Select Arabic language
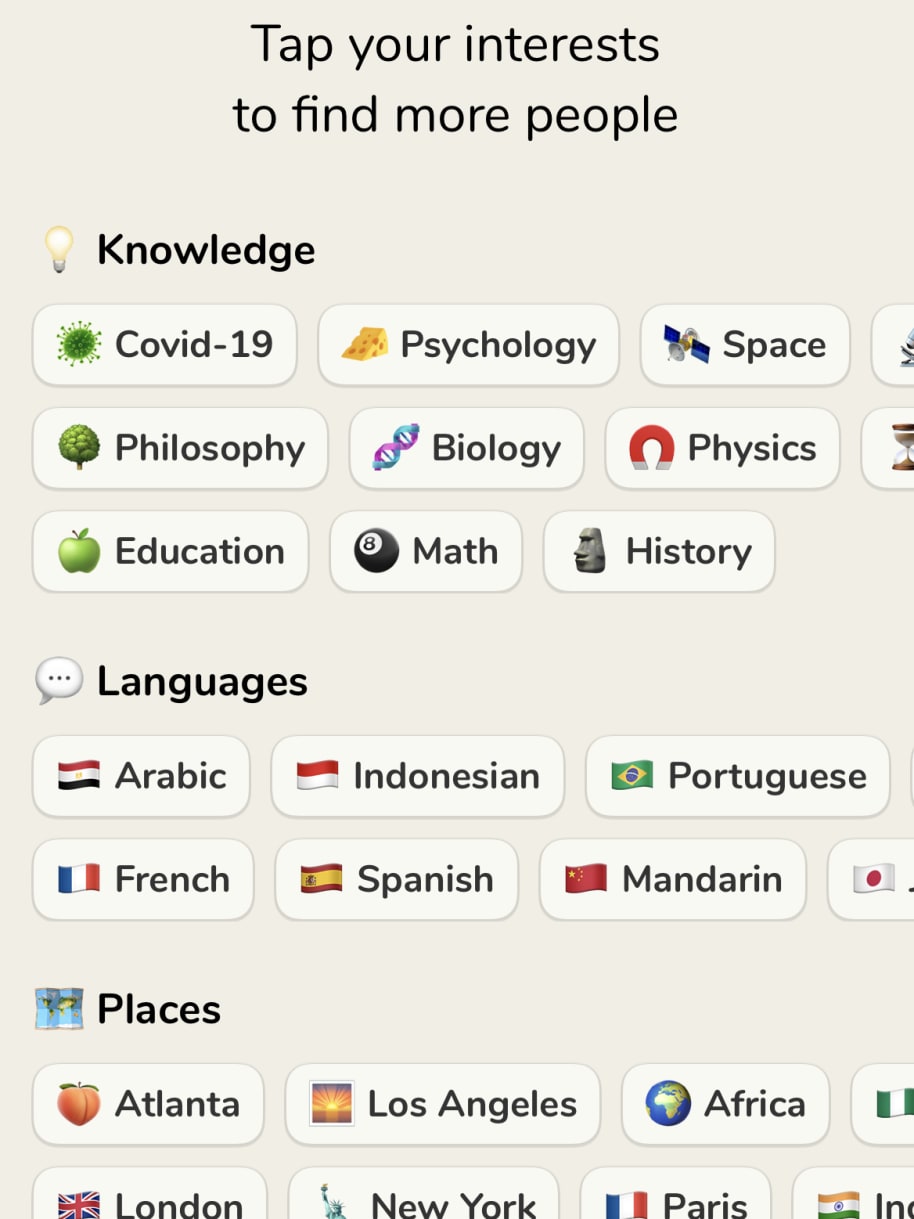 click(141, 776)
